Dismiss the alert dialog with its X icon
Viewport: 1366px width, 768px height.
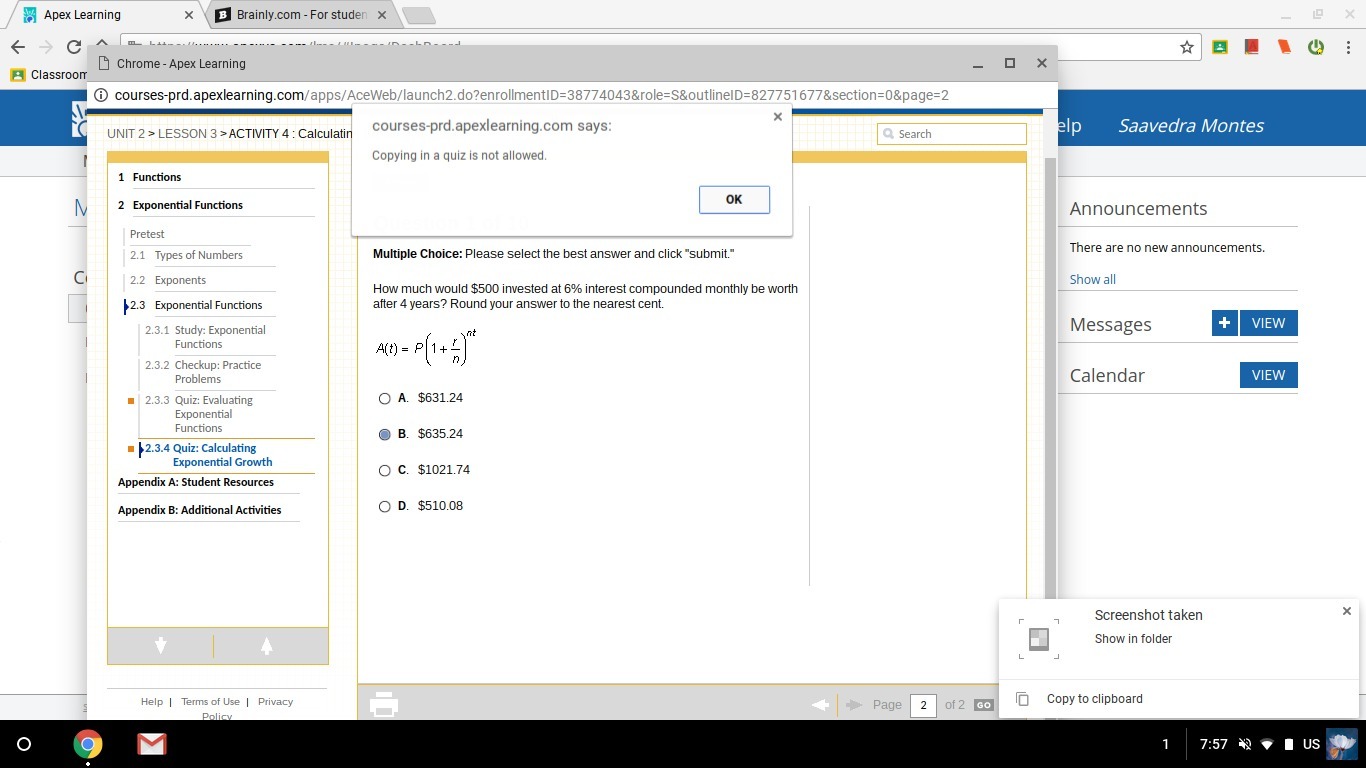[778, 117]
